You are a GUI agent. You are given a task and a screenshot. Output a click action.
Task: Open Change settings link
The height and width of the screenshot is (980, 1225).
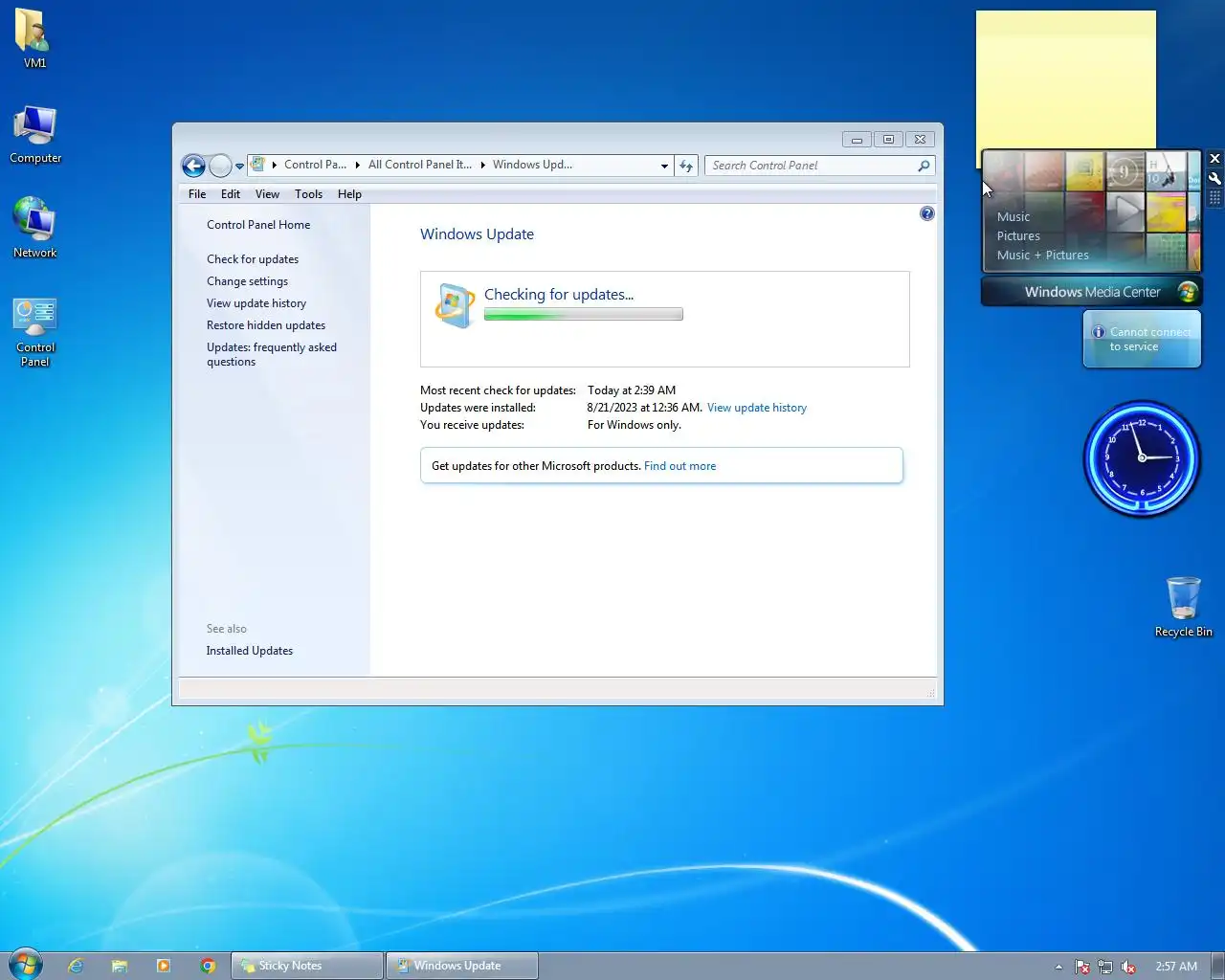pos(247,281)
